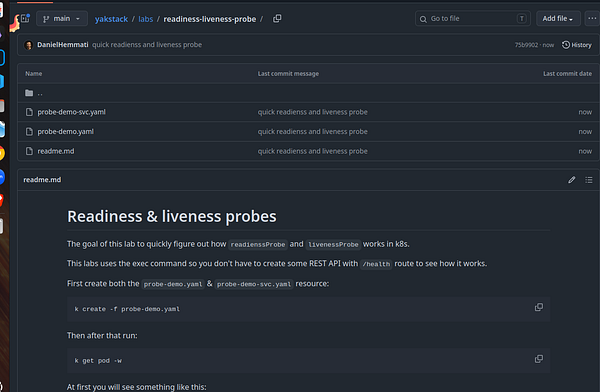Screen dimensions: 600x392
Task: Click the readme.md panel title
Action: point(42,180)
